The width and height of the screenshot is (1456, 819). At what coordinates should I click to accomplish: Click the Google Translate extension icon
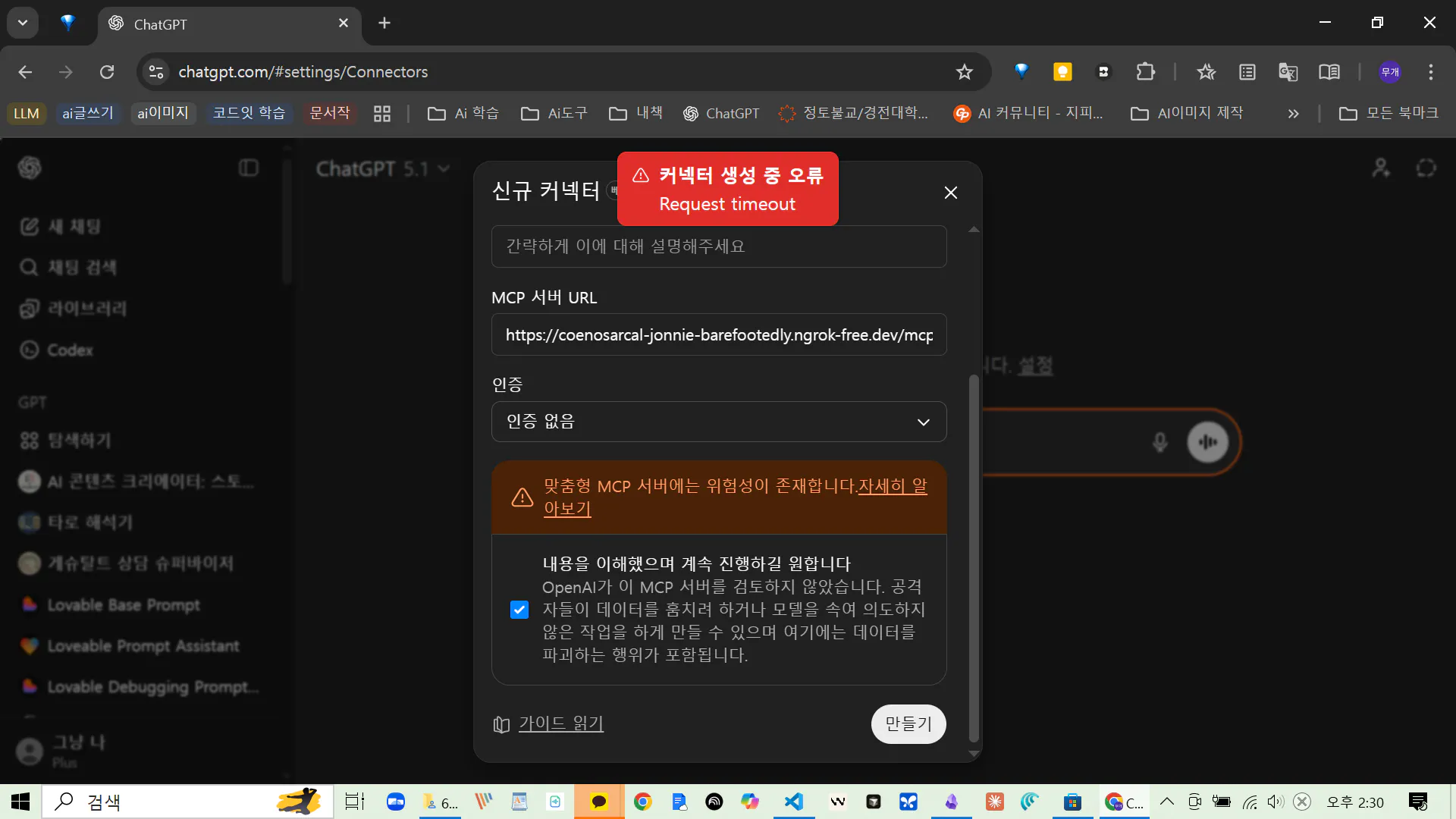[x=1288, y=72]
